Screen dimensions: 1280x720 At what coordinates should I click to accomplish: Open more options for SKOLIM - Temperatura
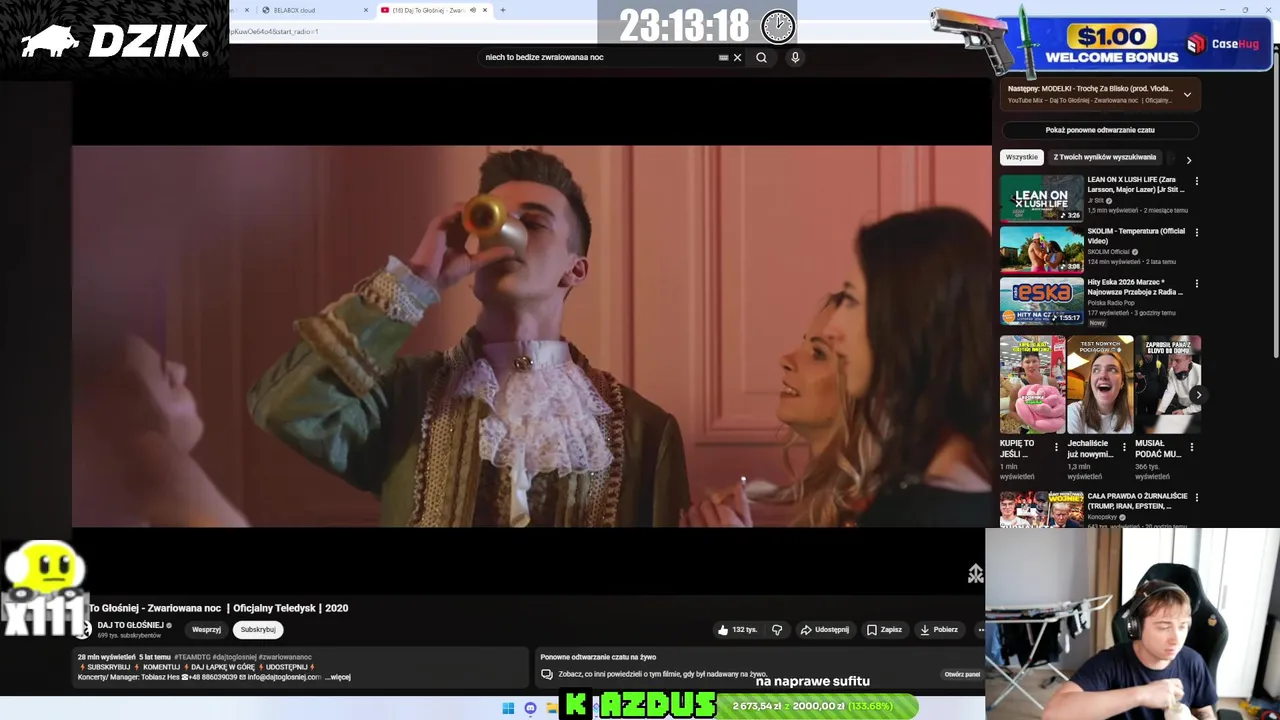1196,232
